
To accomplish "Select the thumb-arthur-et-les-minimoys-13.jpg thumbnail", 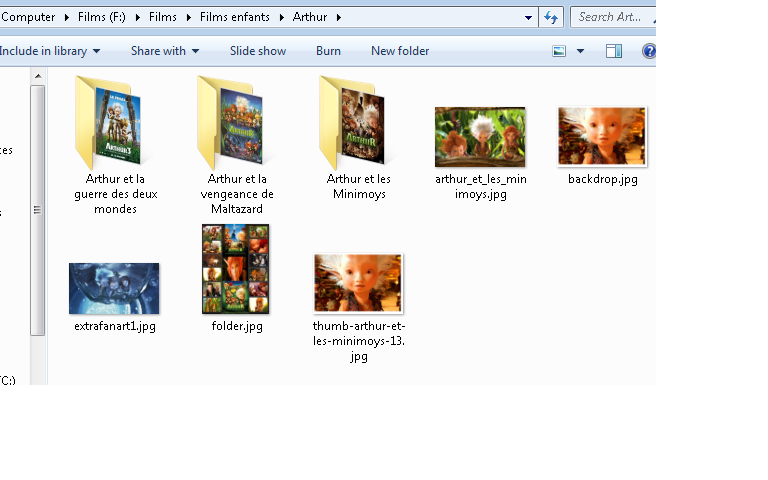I will click(358, 283).
